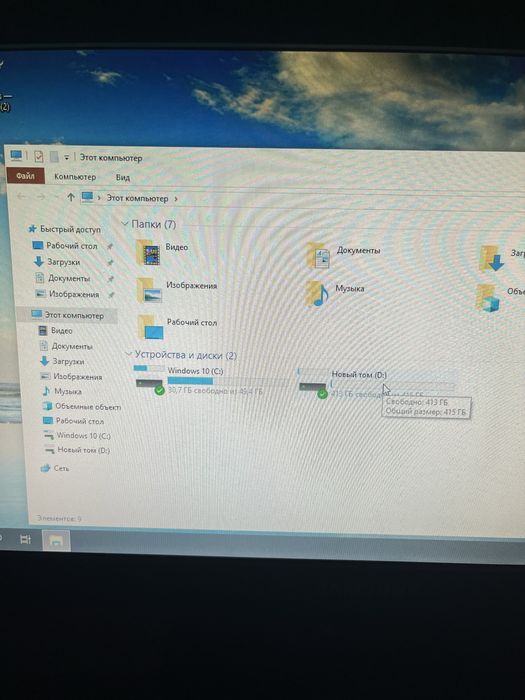This screenshot has width=525, height=700.
Task: Collapse the Папки (7) group
Action: point(125,223)
